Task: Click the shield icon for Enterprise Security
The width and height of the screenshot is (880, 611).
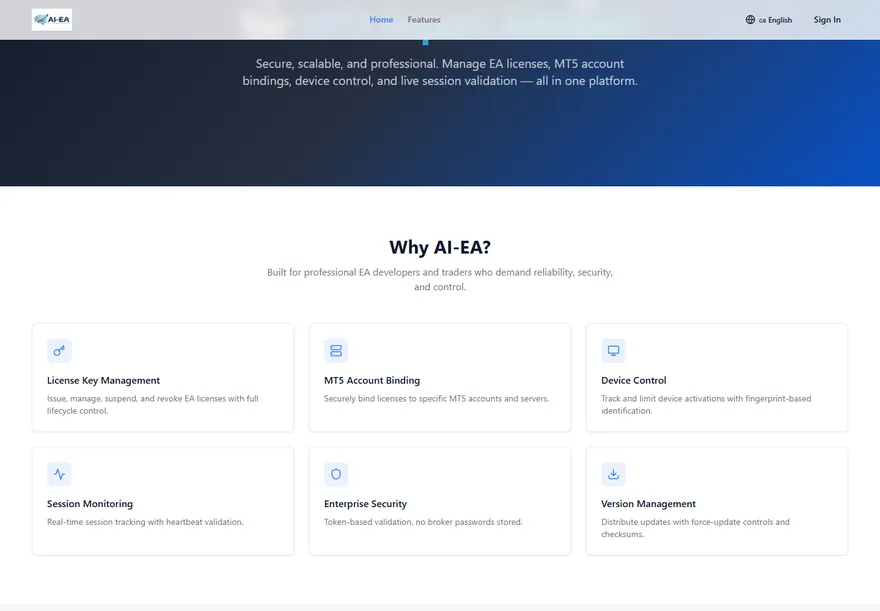Action: coord(336,474)
